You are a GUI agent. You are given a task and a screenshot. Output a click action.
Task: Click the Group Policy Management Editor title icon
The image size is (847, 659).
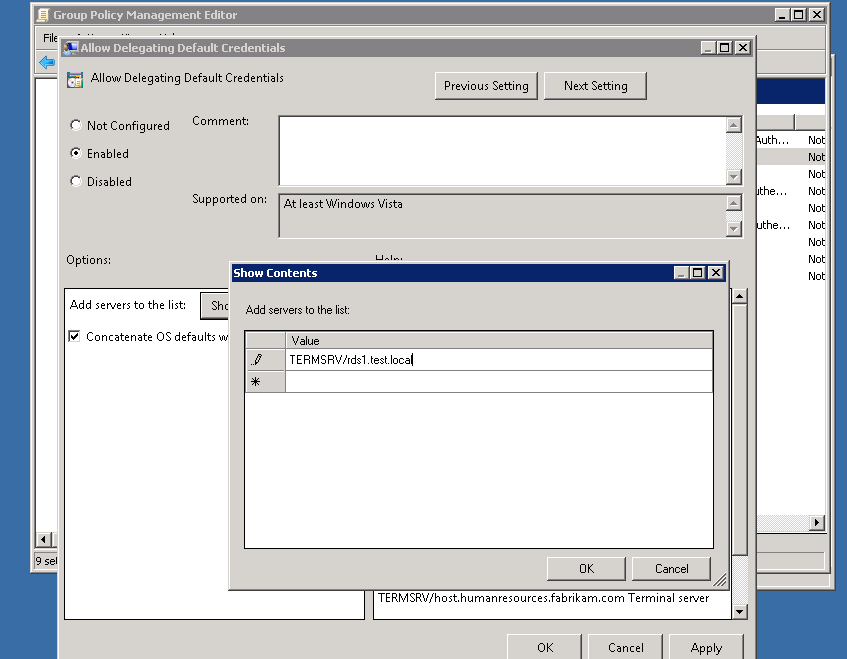coord(43,15)
